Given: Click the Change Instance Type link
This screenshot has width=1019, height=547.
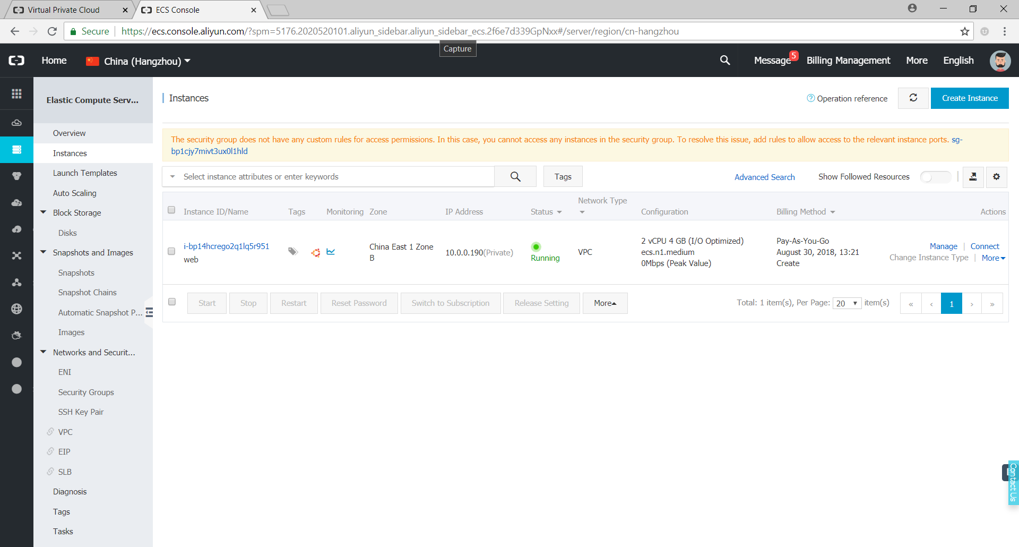Looking at the screenshot, I should (929, 258).
